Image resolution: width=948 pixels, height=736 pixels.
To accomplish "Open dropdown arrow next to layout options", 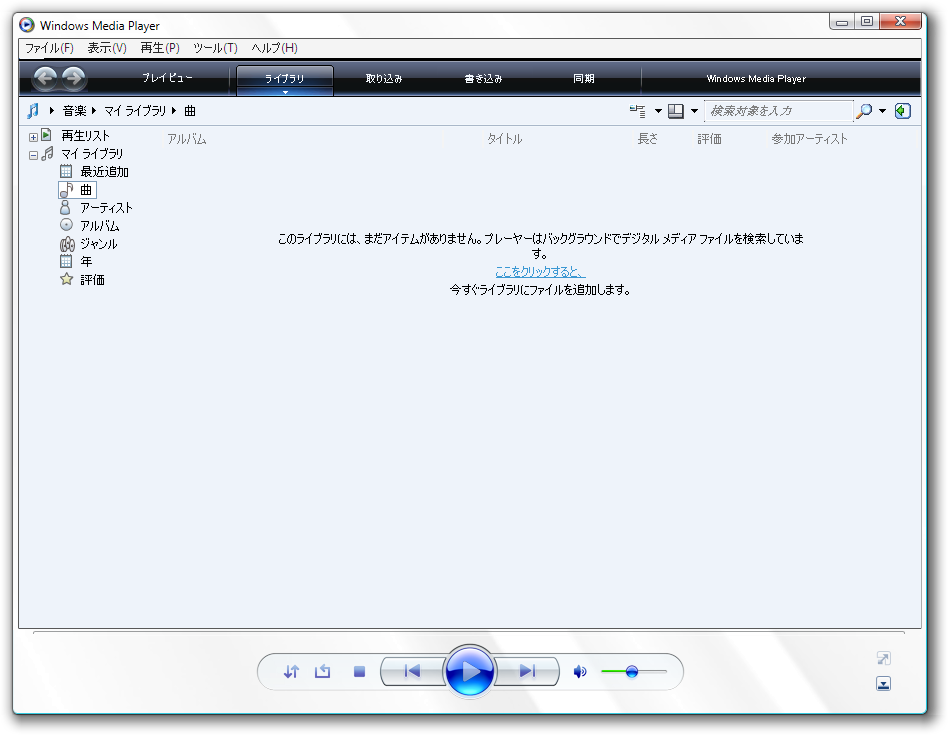I will tap(658, 111).
